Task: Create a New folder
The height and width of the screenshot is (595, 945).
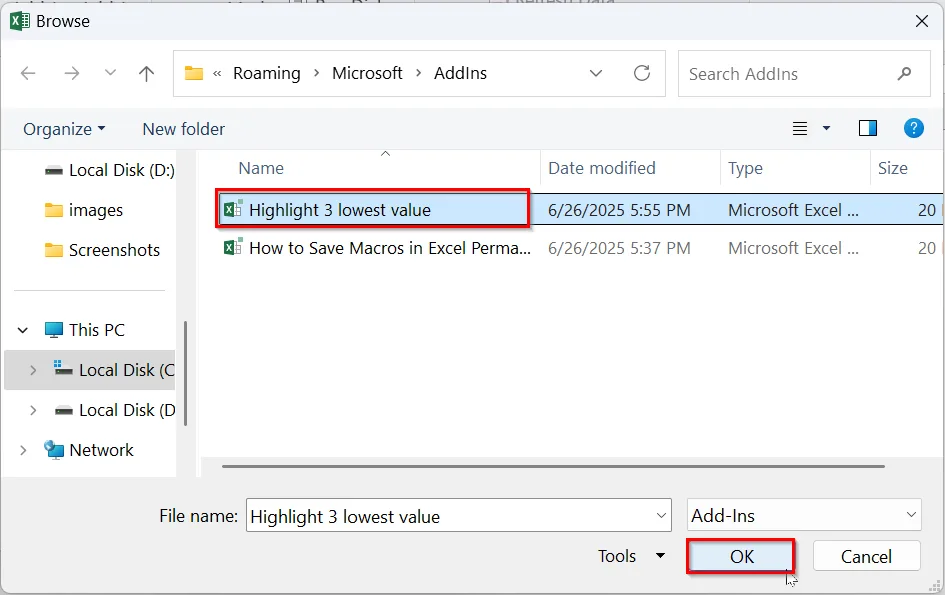Action: pyautogui.click(x=183, y=129)
